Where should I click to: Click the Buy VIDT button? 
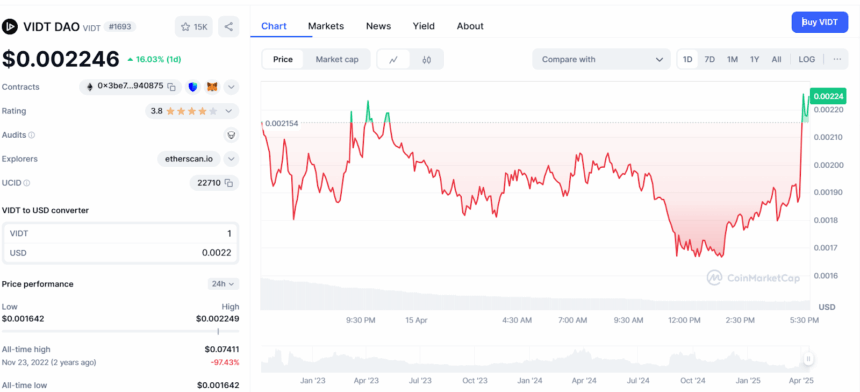click(819, 22)
